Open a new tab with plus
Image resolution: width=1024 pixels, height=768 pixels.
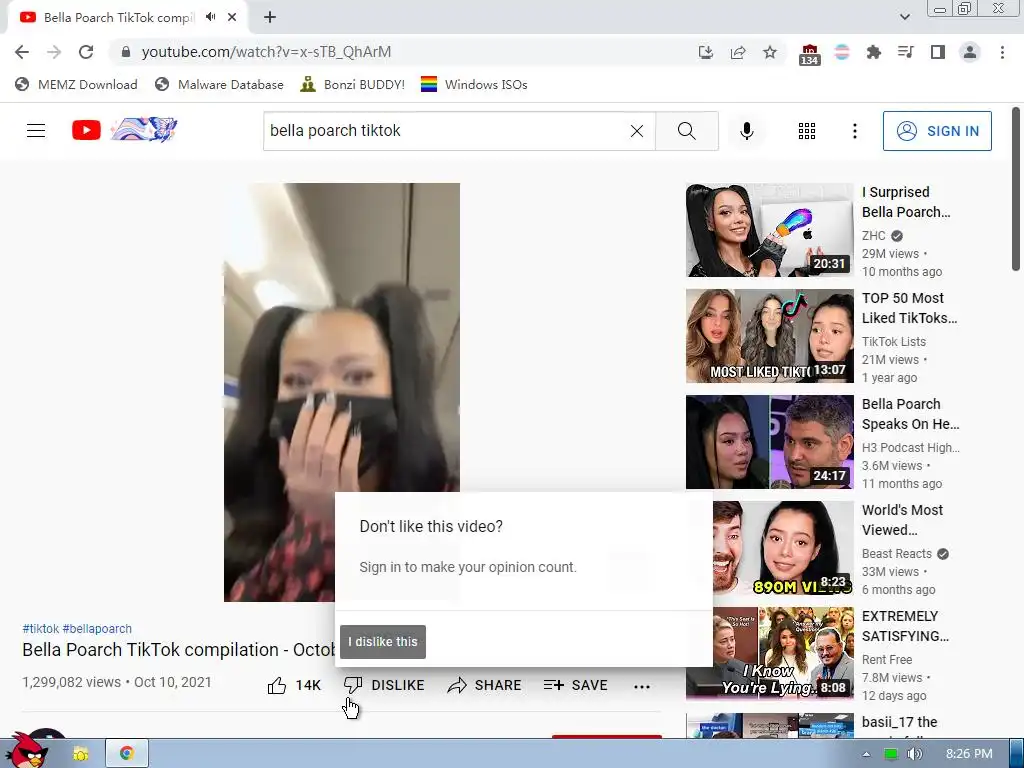[x=270, y=18]
